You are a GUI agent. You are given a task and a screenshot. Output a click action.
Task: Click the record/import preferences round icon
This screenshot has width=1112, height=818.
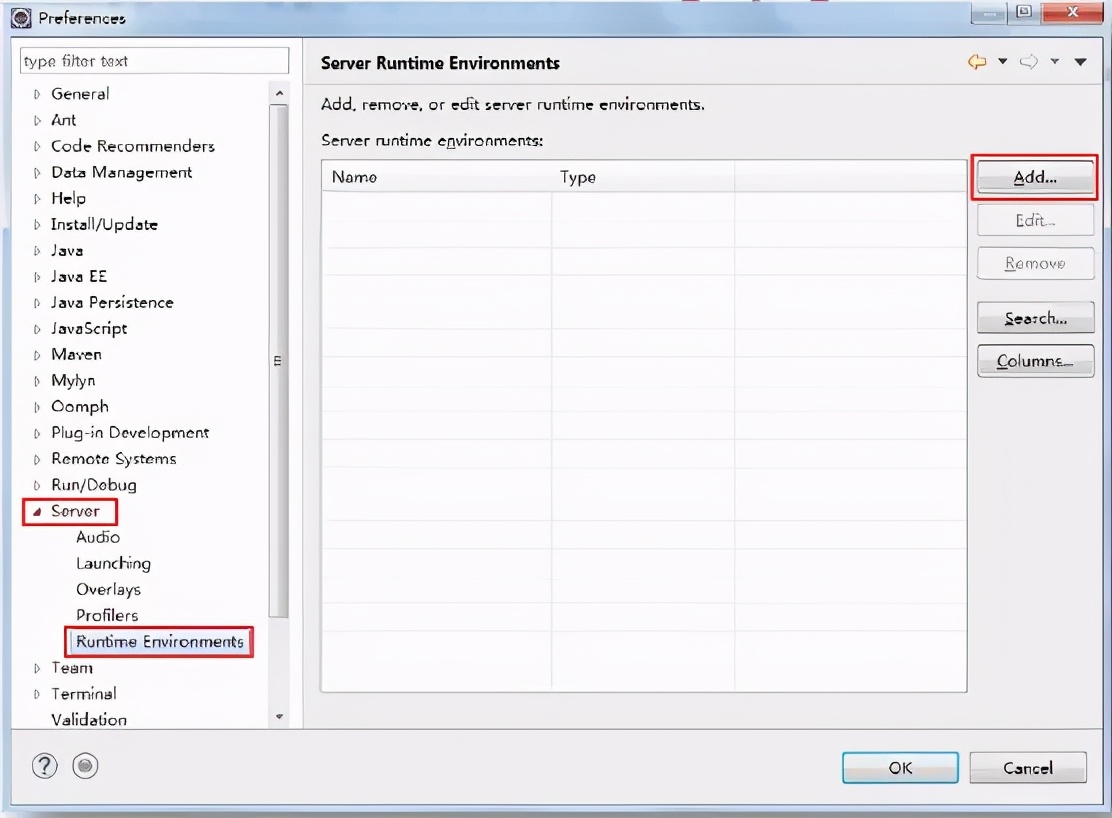point(85,766)
